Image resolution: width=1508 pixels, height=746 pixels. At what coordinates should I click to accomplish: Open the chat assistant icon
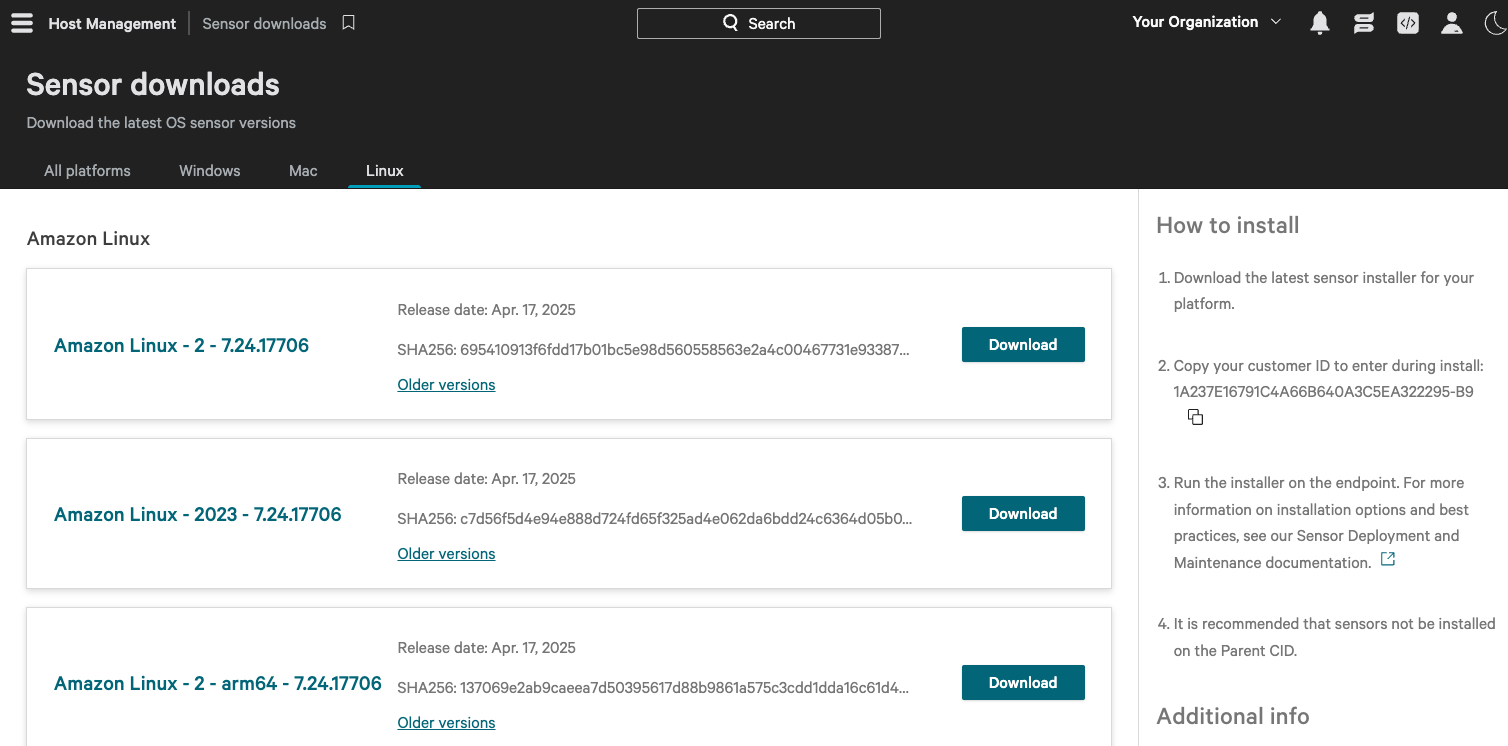1363,23
